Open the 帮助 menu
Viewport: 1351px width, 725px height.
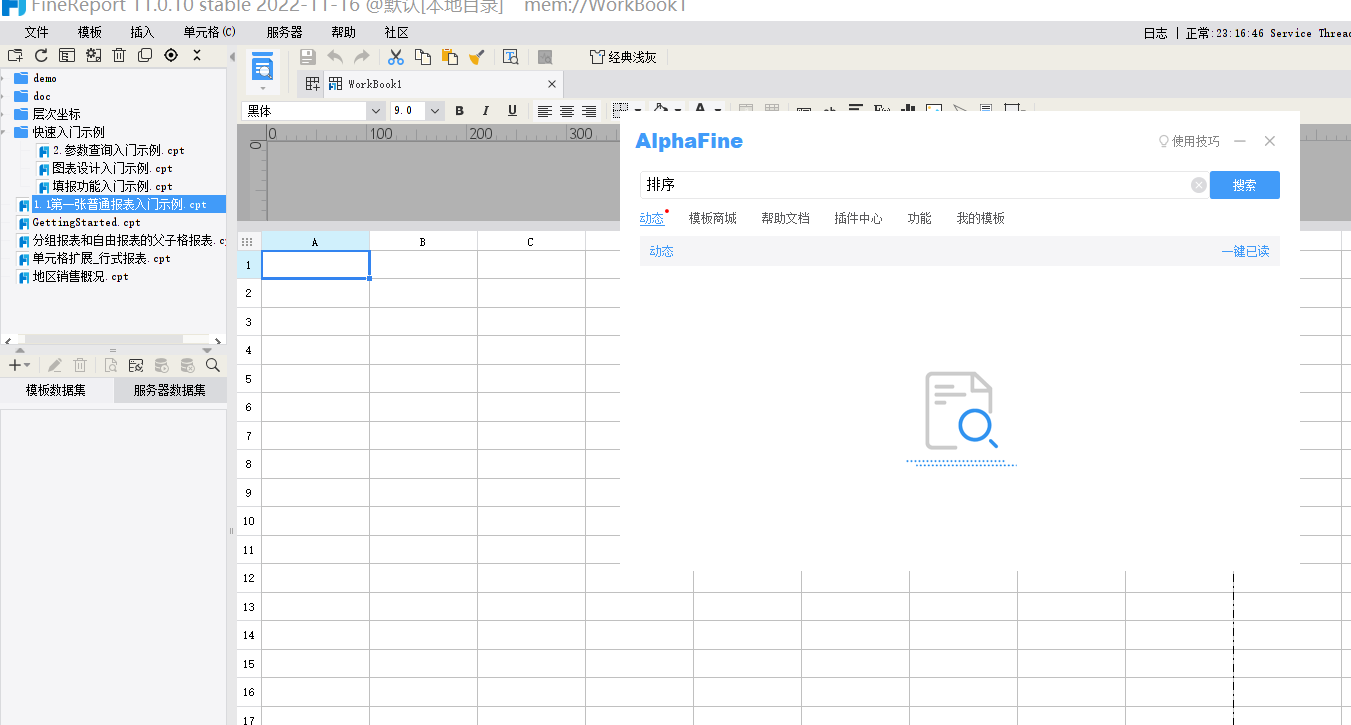click(343, 33)
